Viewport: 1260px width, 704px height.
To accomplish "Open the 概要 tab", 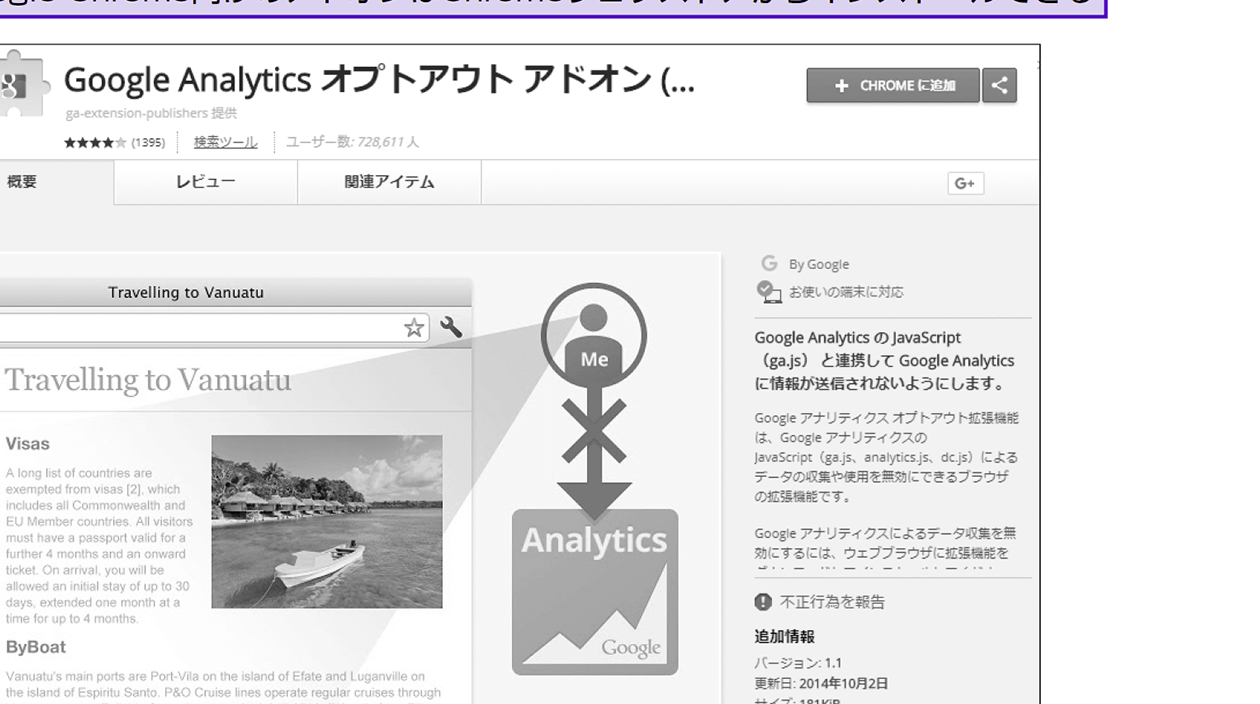I will coord(22,182).
